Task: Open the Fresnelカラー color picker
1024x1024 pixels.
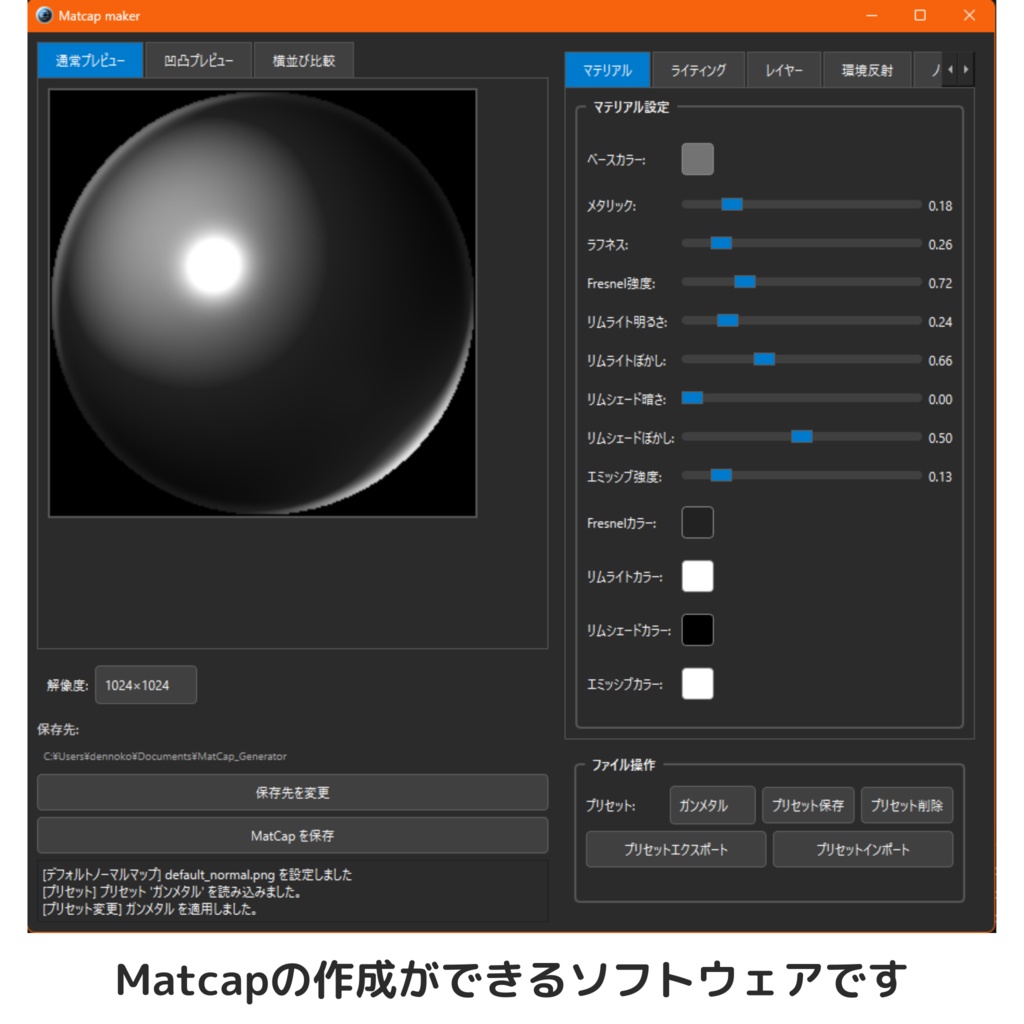Action: click(697, 522)
